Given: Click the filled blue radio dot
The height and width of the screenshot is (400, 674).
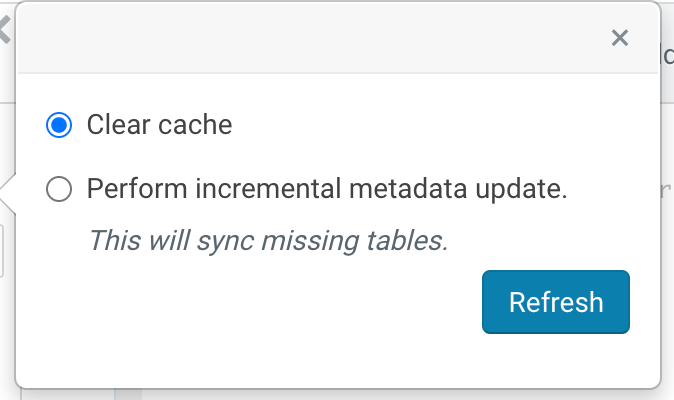Looking at the screenshot, I should (59, 125).
